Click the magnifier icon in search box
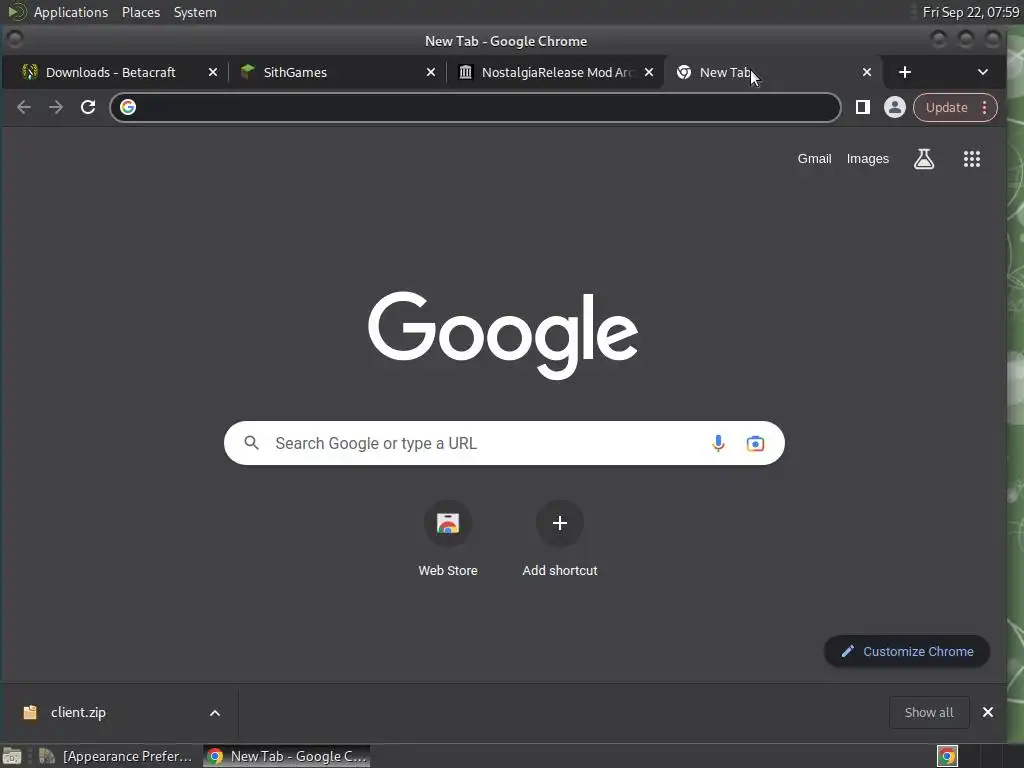The image size is (1024, 768). pos(251,443)
